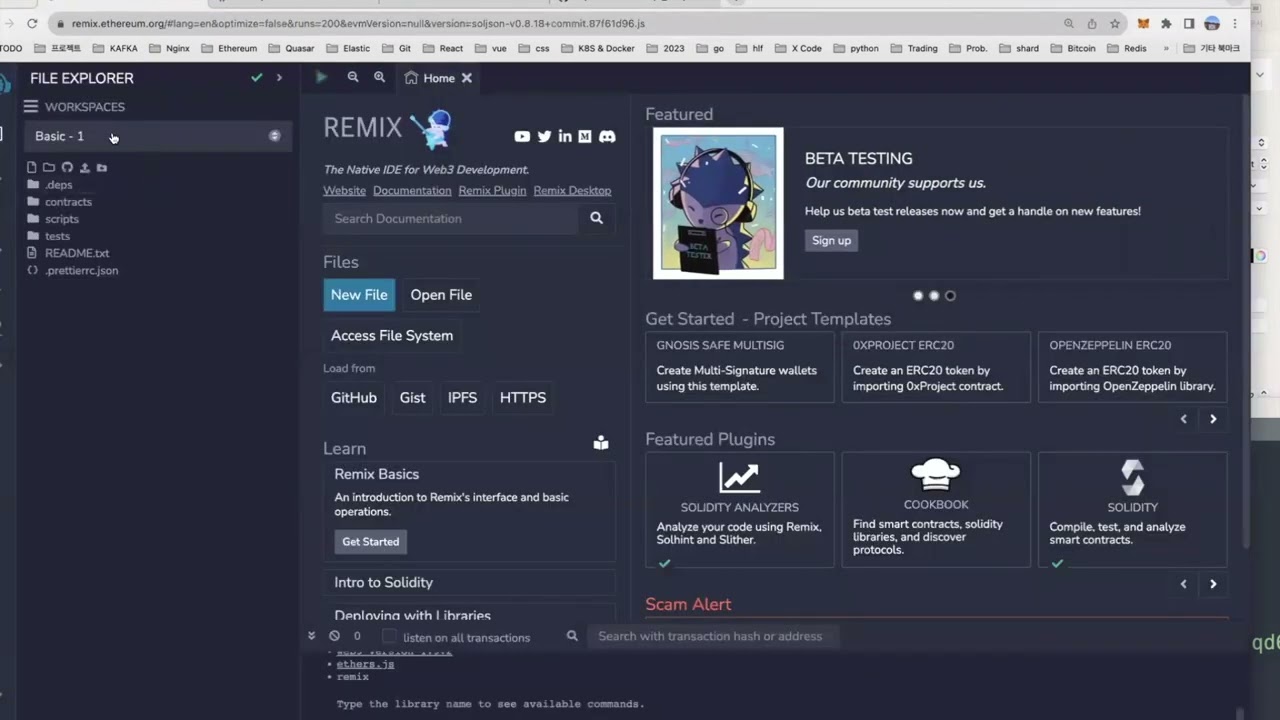Viewport: 1280px width, 720px height.
Task: Next arrow under Featured Plugins
Action: (x=1213, y=584)
